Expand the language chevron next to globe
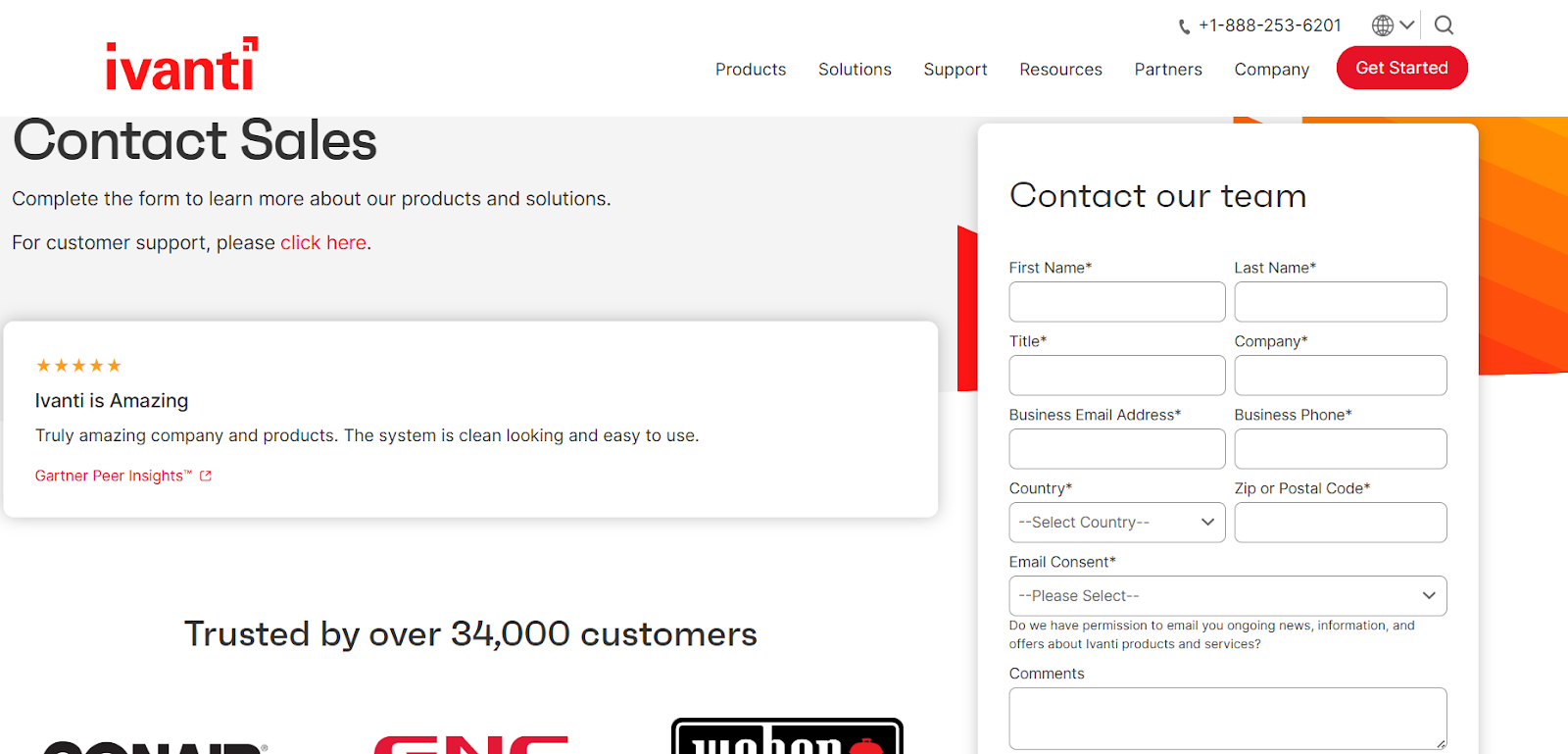The image size is (1568, 754). pyautogui.click(x=1407, y=25)
